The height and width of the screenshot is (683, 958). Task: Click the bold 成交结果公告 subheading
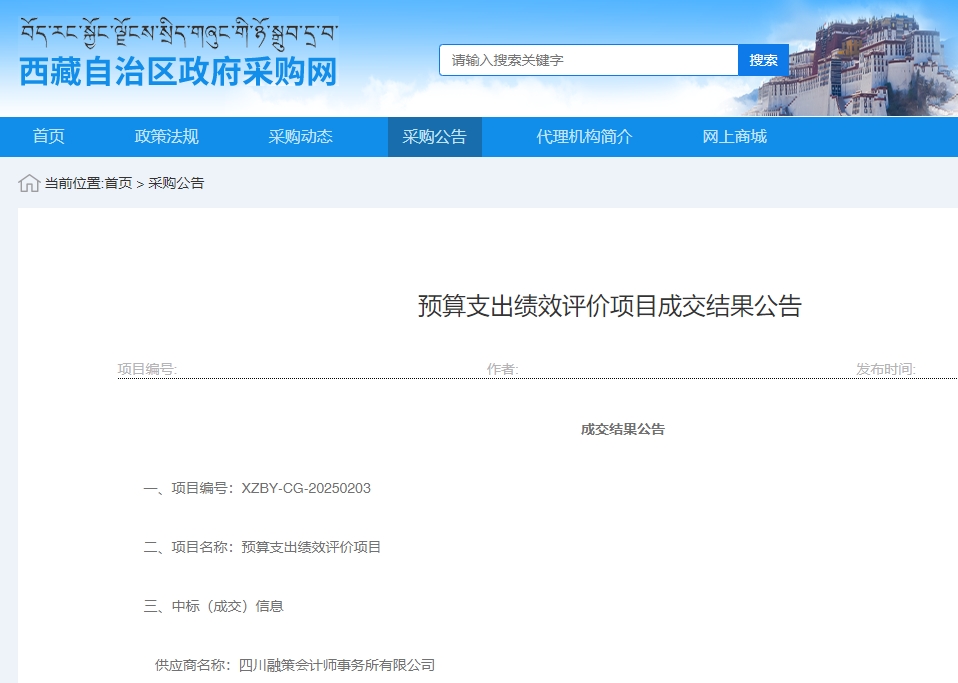point(622,429)
